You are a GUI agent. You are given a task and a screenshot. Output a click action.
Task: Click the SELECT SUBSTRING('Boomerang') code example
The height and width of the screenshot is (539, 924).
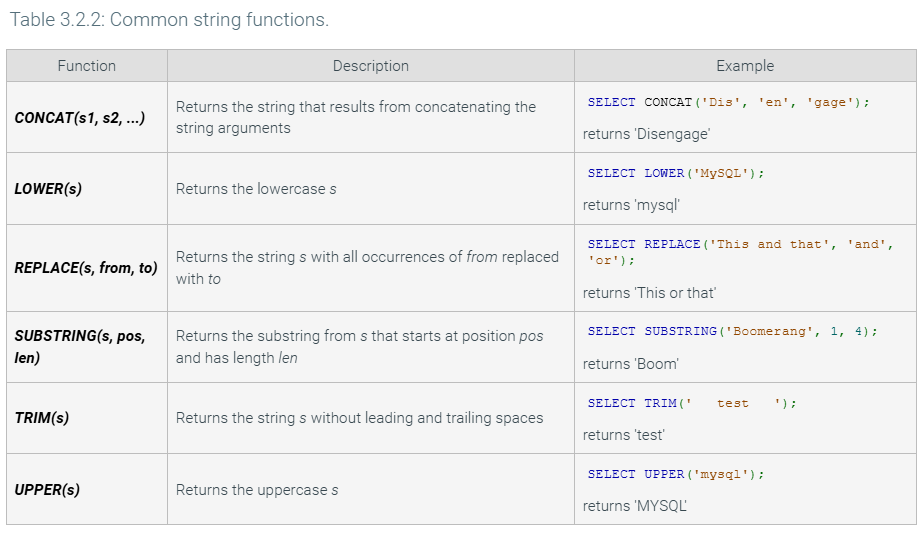pos(732,331)
